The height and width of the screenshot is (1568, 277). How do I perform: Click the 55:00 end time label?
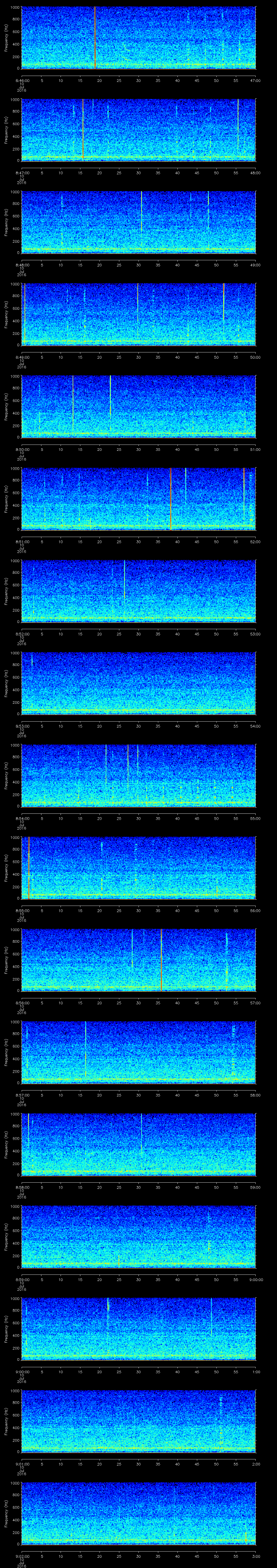pos(255,818)
